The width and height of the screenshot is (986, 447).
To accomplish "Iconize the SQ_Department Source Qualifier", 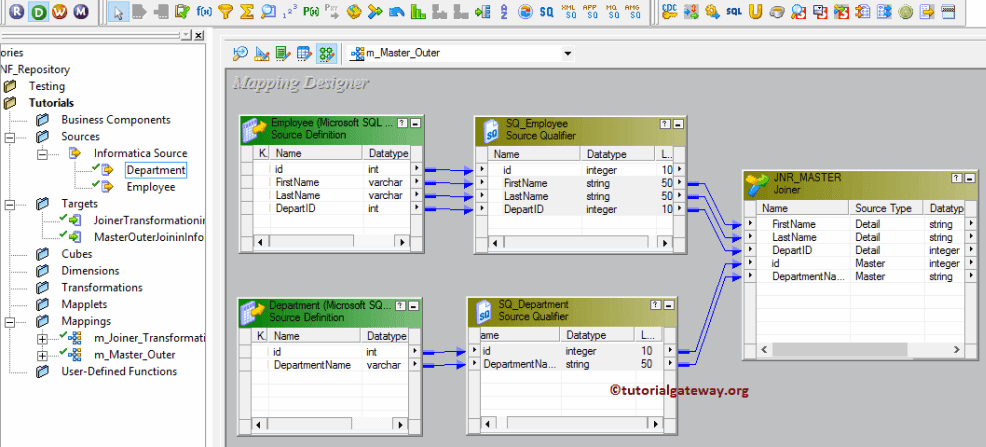I will pyautogui.click(x=668, y=304).
